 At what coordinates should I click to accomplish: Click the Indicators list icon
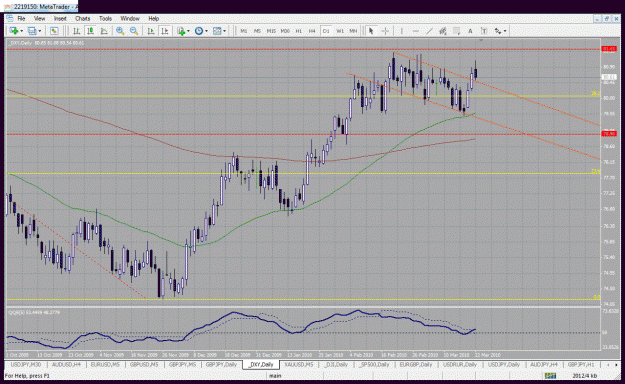pyautogui.click(x=181, y=31)
